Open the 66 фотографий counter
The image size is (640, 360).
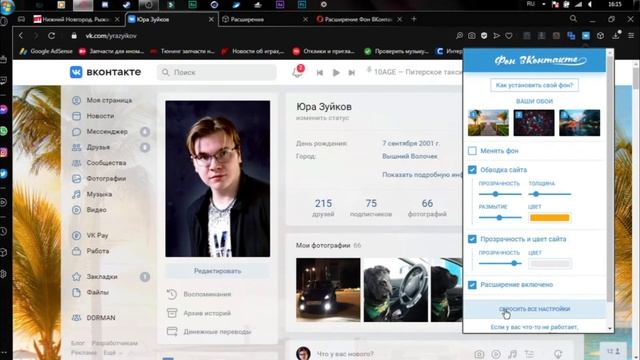tap(427, 207)
